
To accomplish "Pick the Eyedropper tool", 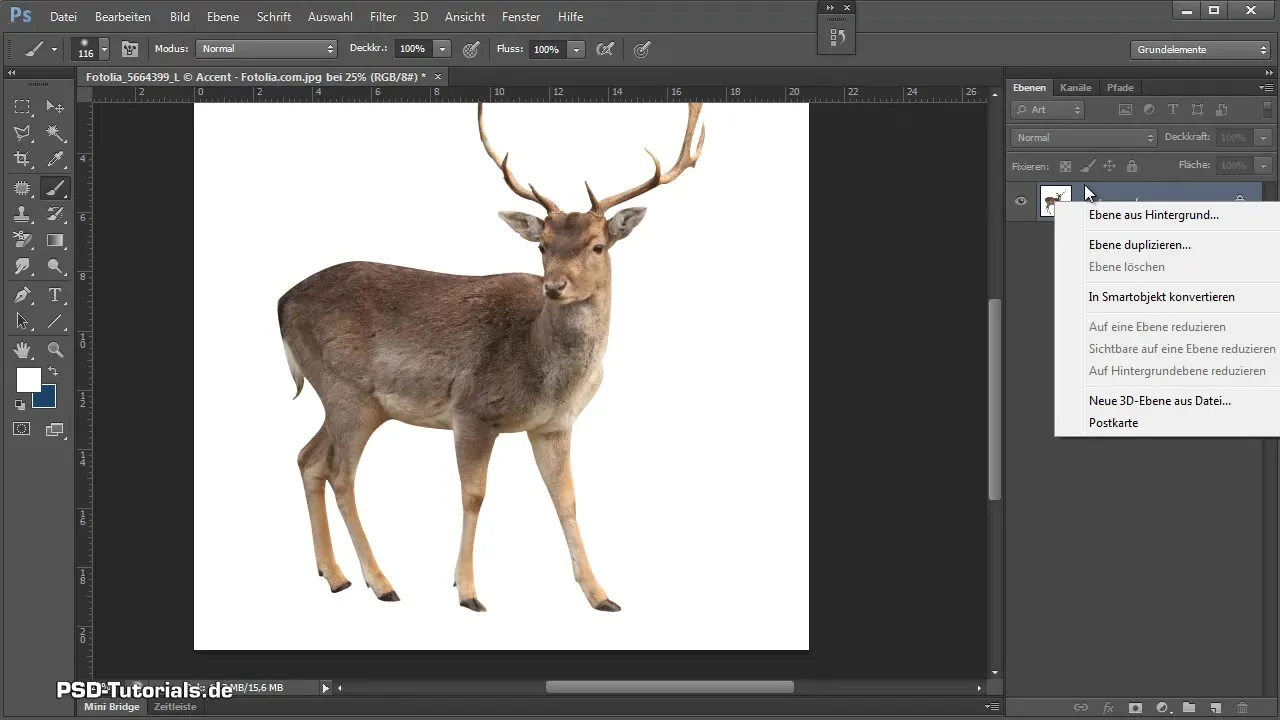I will coord(55,159).
